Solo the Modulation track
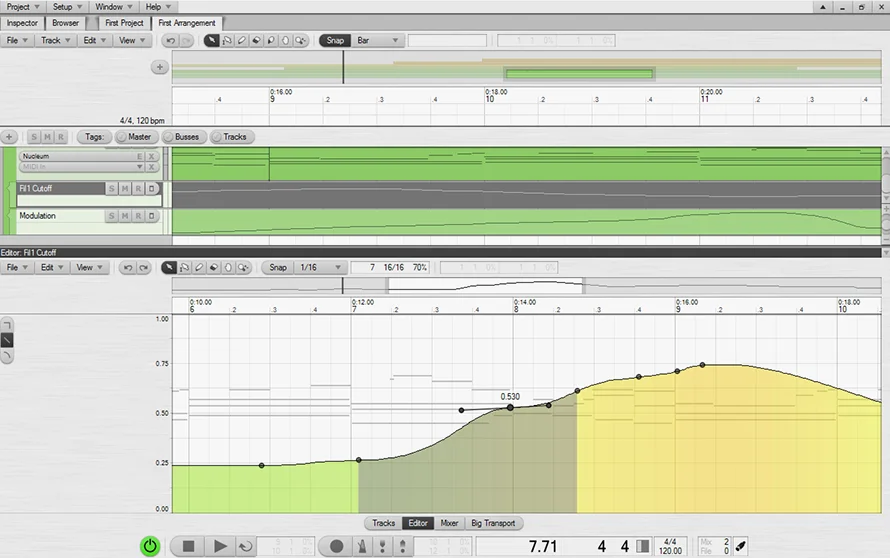 pos(112,216)
